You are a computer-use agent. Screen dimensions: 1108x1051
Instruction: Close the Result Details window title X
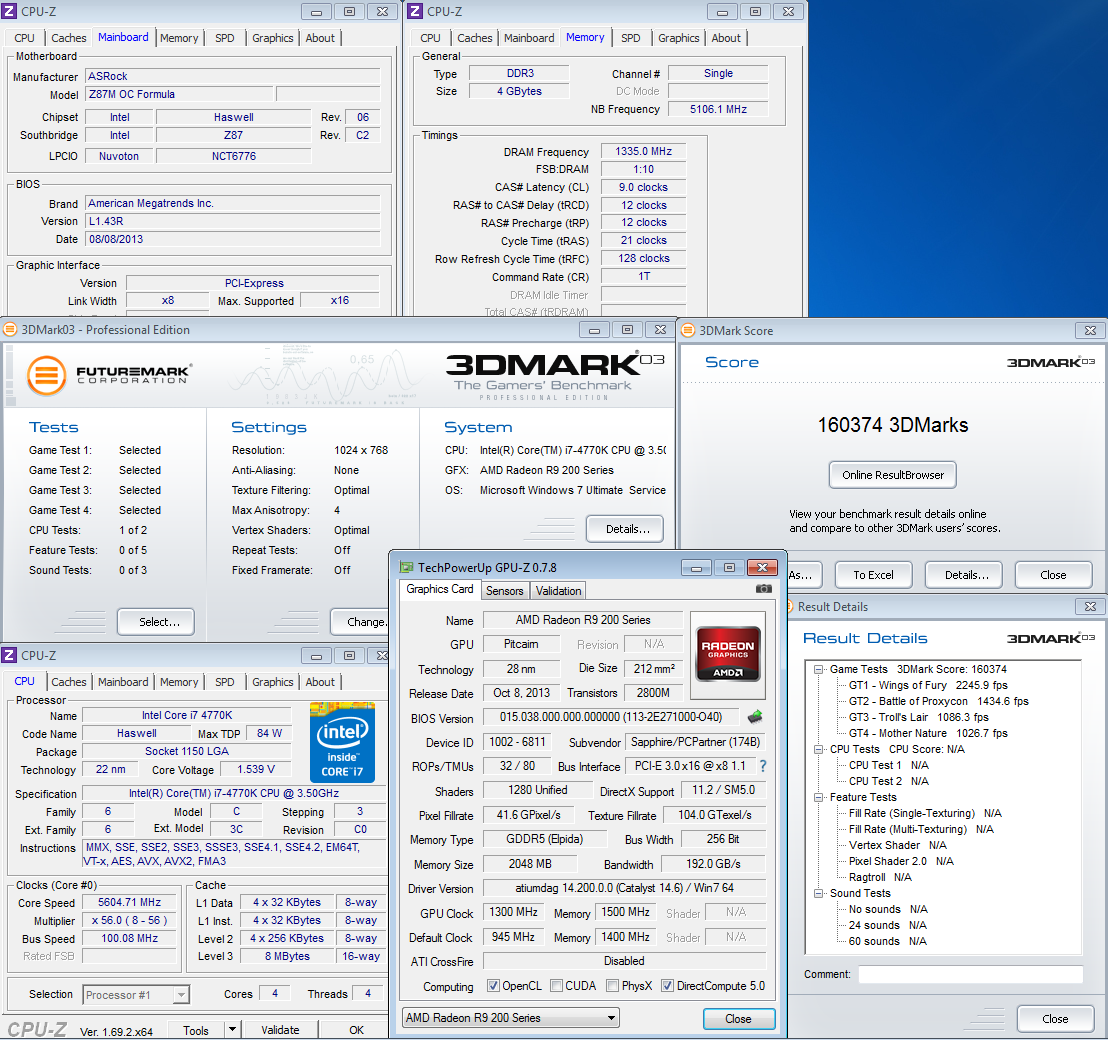pyautogui.click(x=1090, y=606)
